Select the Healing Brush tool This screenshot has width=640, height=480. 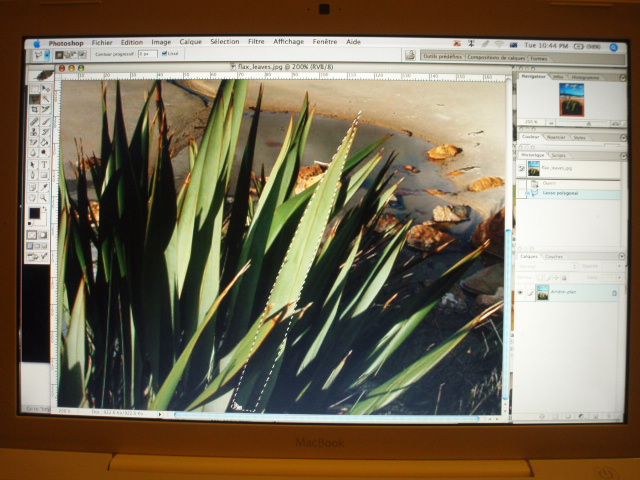click(x=34, y=121)
